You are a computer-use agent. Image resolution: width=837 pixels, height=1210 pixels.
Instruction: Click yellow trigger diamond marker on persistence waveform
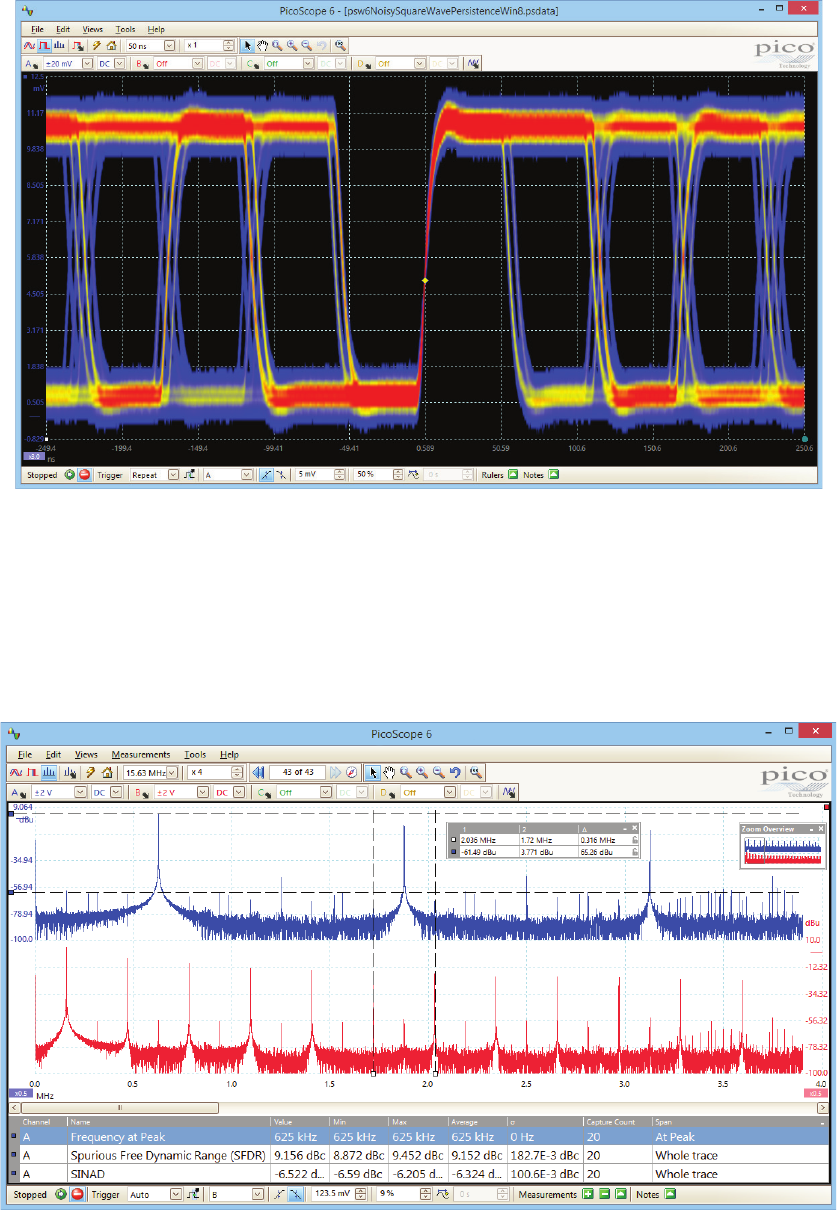click(424, 282)
